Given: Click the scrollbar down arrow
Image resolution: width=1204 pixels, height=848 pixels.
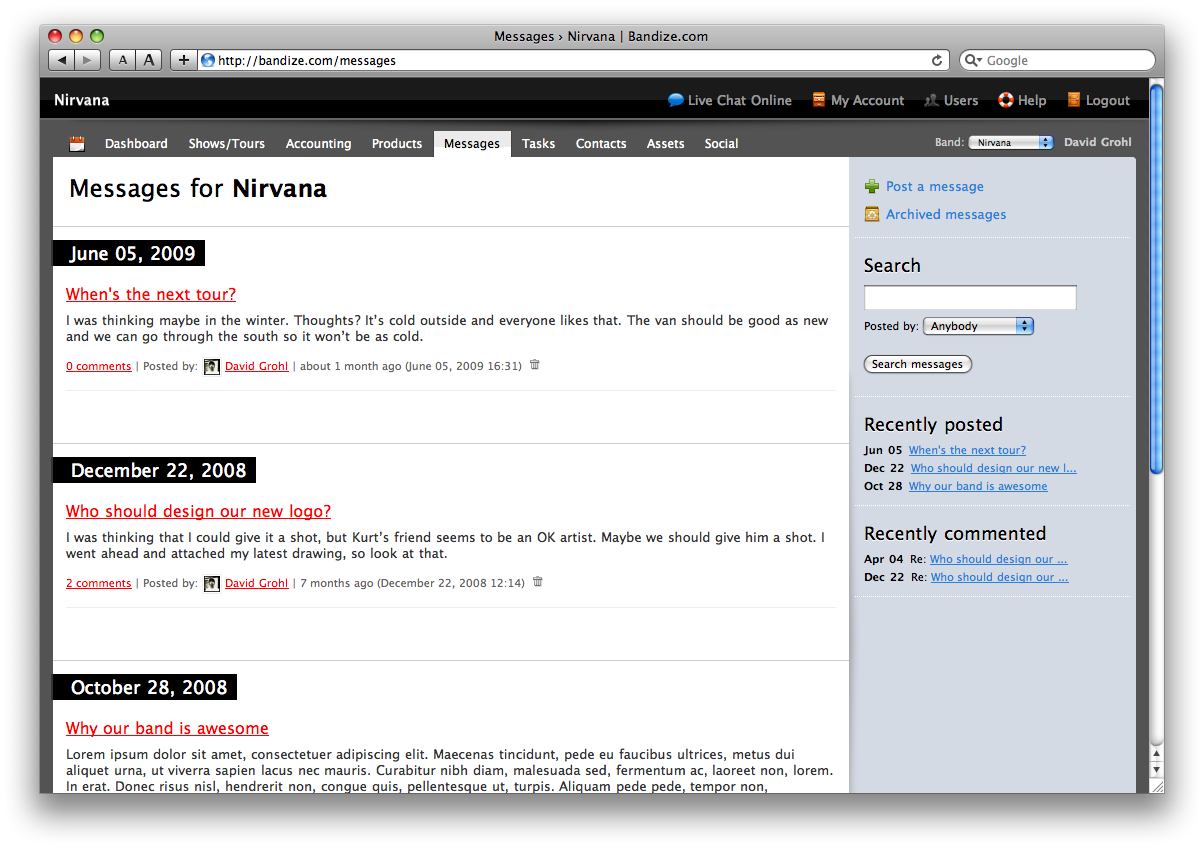Looking at the screenshot, I should click(1157, 770).
